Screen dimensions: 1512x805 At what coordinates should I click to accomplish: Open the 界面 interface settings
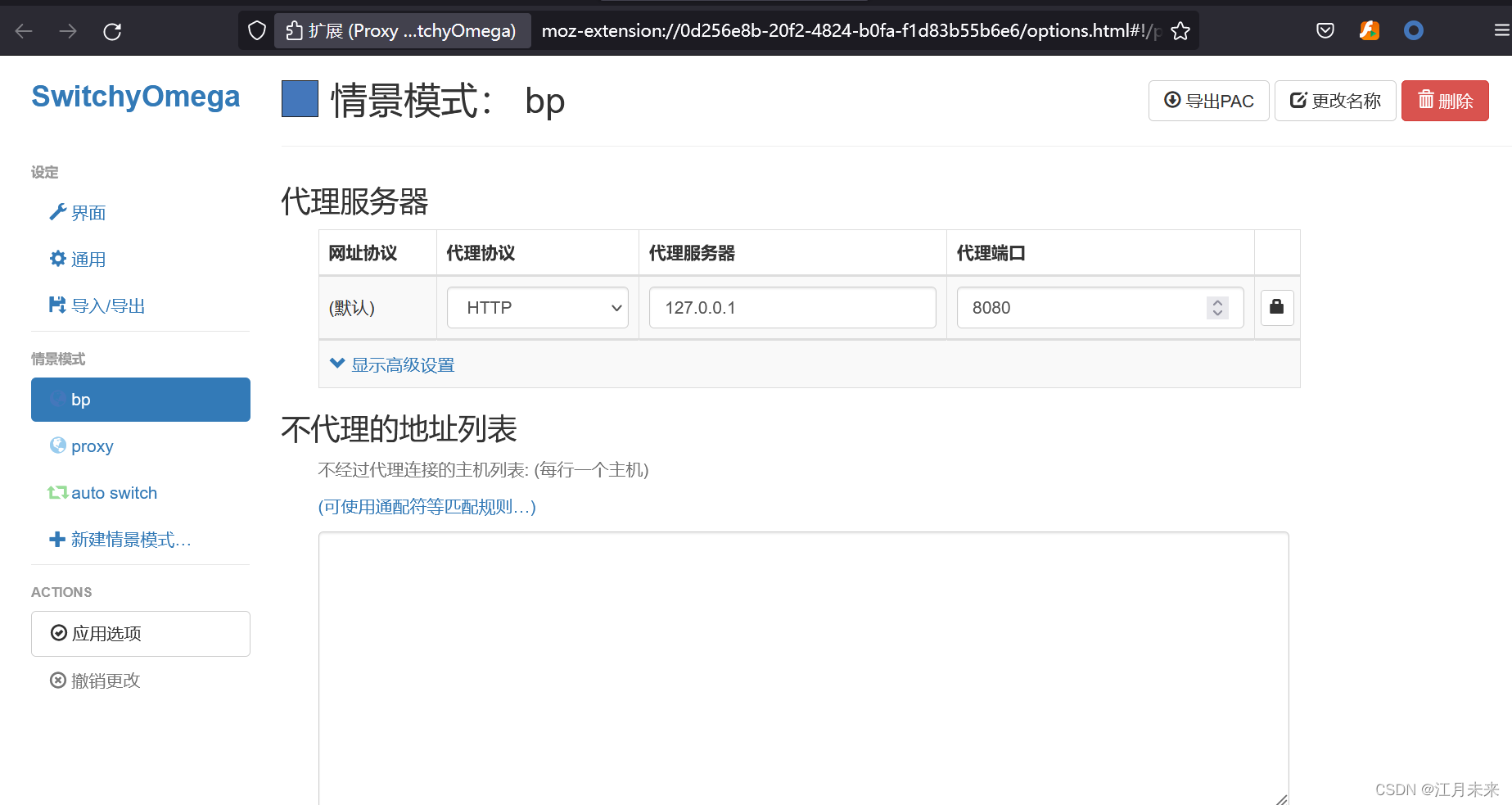[x=78, y=213]
